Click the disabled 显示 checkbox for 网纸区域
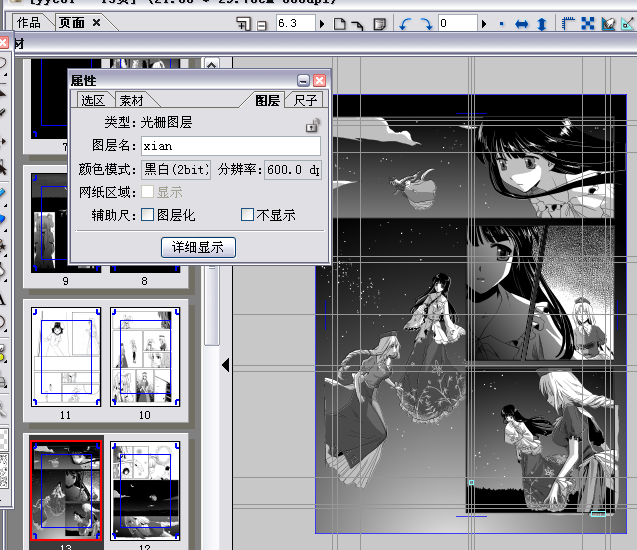 click(x=148, y=192)
